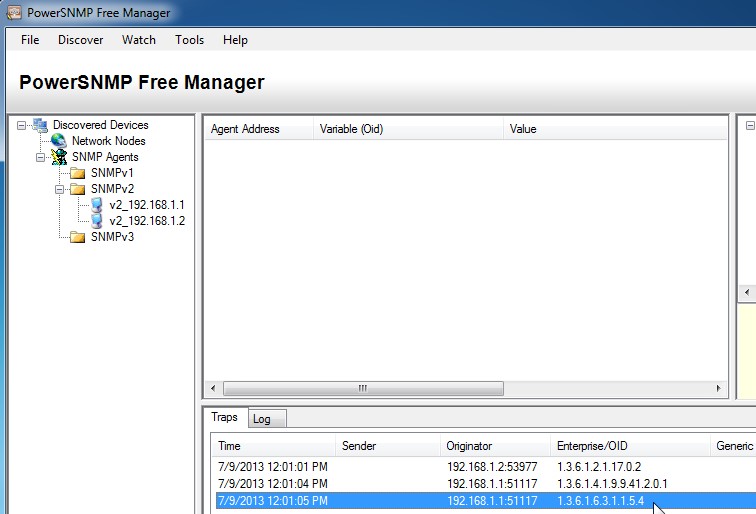This screenshot has width=756, height=514.
Task: Select trap received at 12:01:05 PM
Action: click(x=485, y=500)
